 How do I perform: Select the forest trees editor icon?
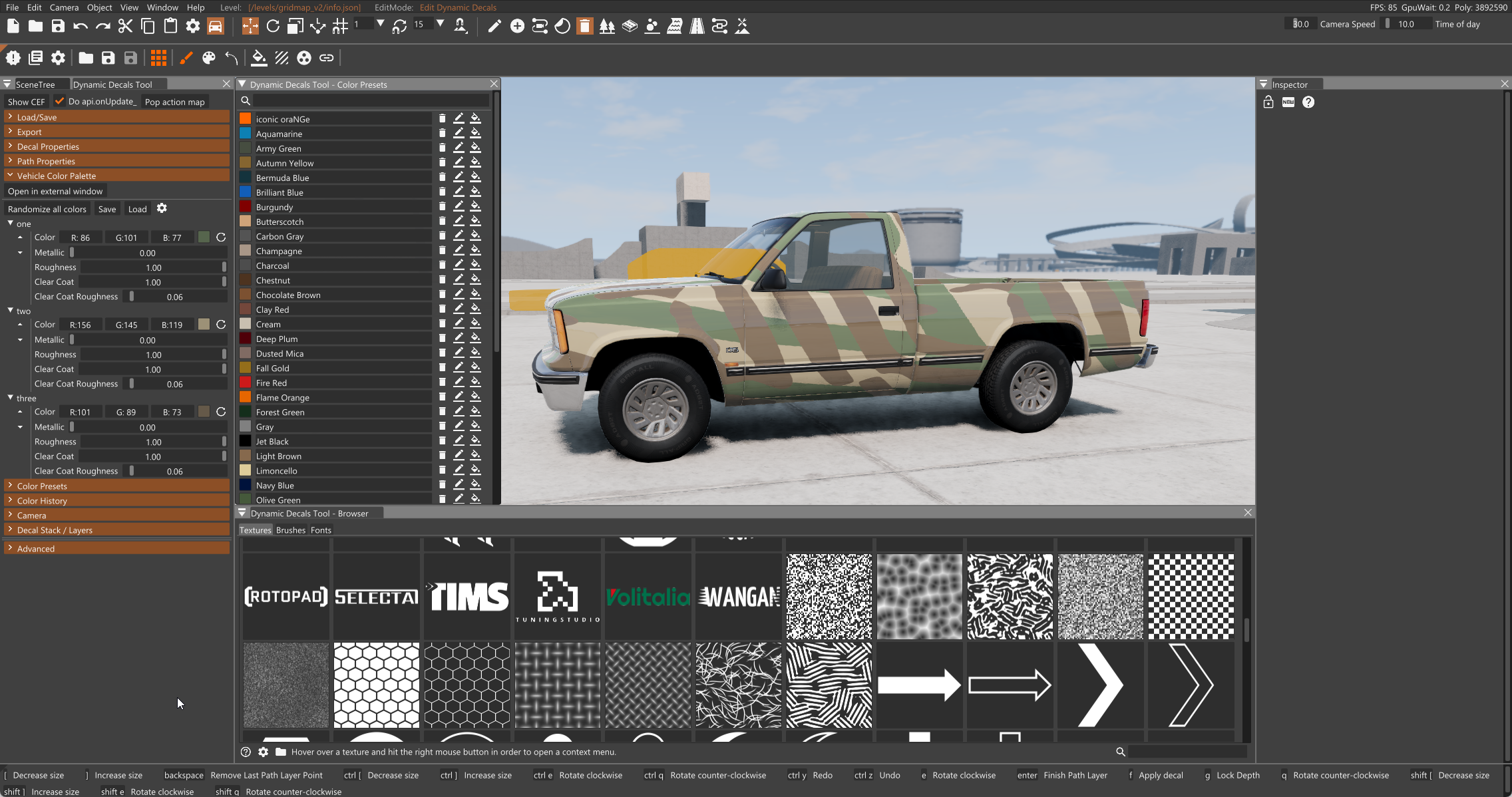pos(607,26)
